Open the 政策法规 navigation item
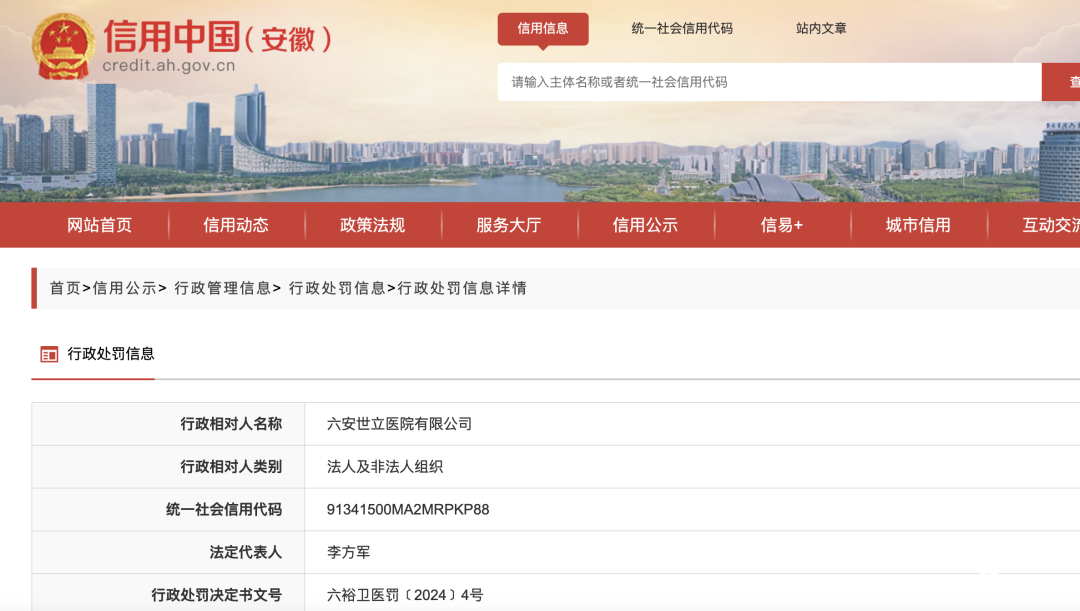This screenshot has height=611, width=1080. (372, 225)
